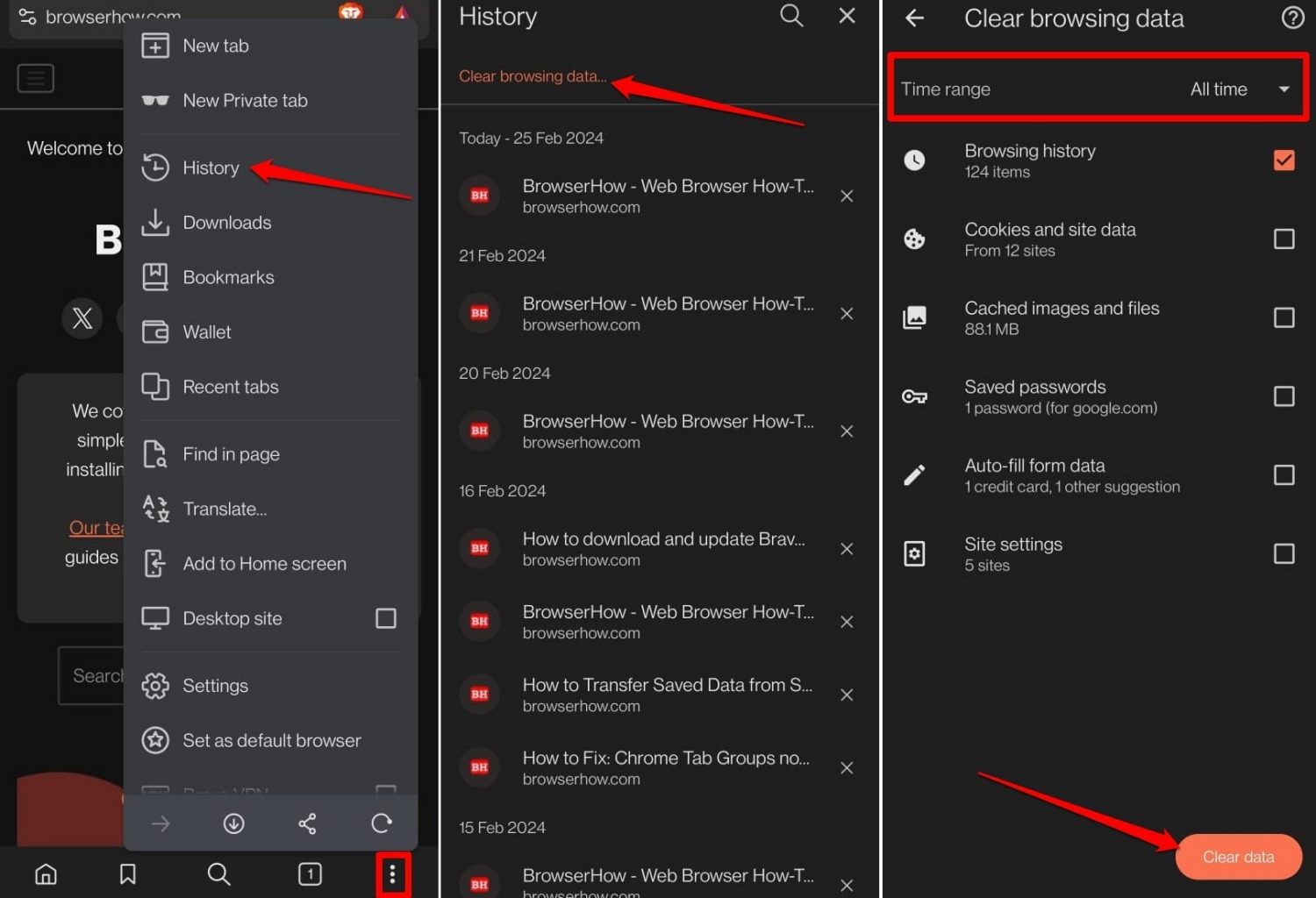Tap the Brave shield icon in address bar
Viewport: 1316px width, 898px height.
click(351, 11)
